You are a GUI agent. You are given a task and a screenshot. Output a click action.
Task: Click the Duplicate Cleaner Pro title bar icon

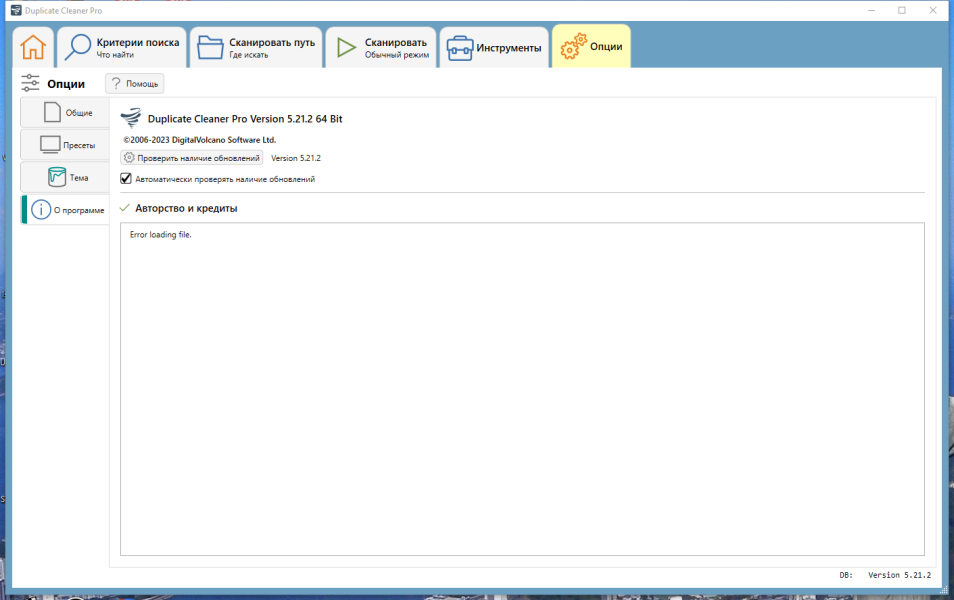16,10
